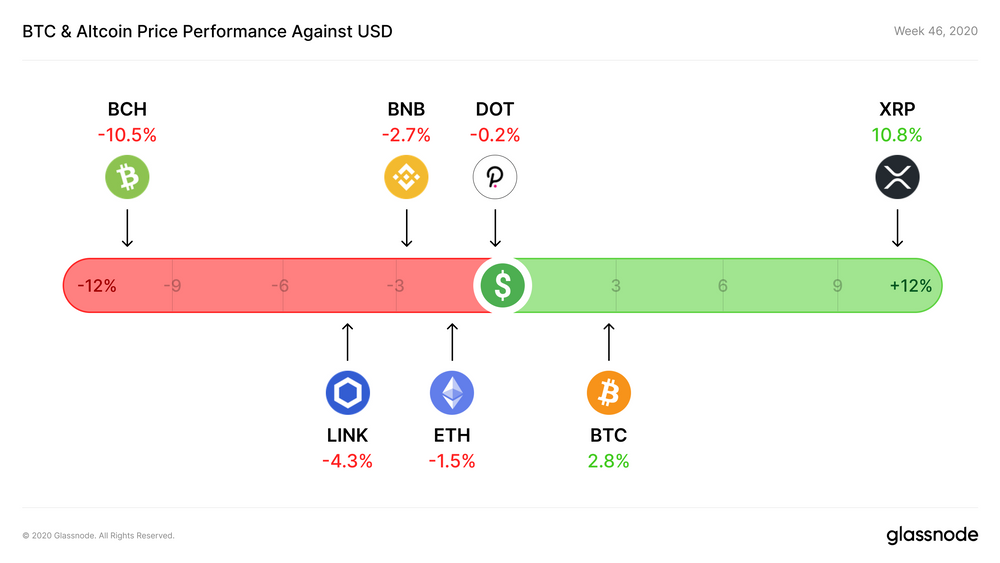This screenshot has width=1000, height=563.
Task: Click the Polkadot DOT logo icon
Action: 495,177
